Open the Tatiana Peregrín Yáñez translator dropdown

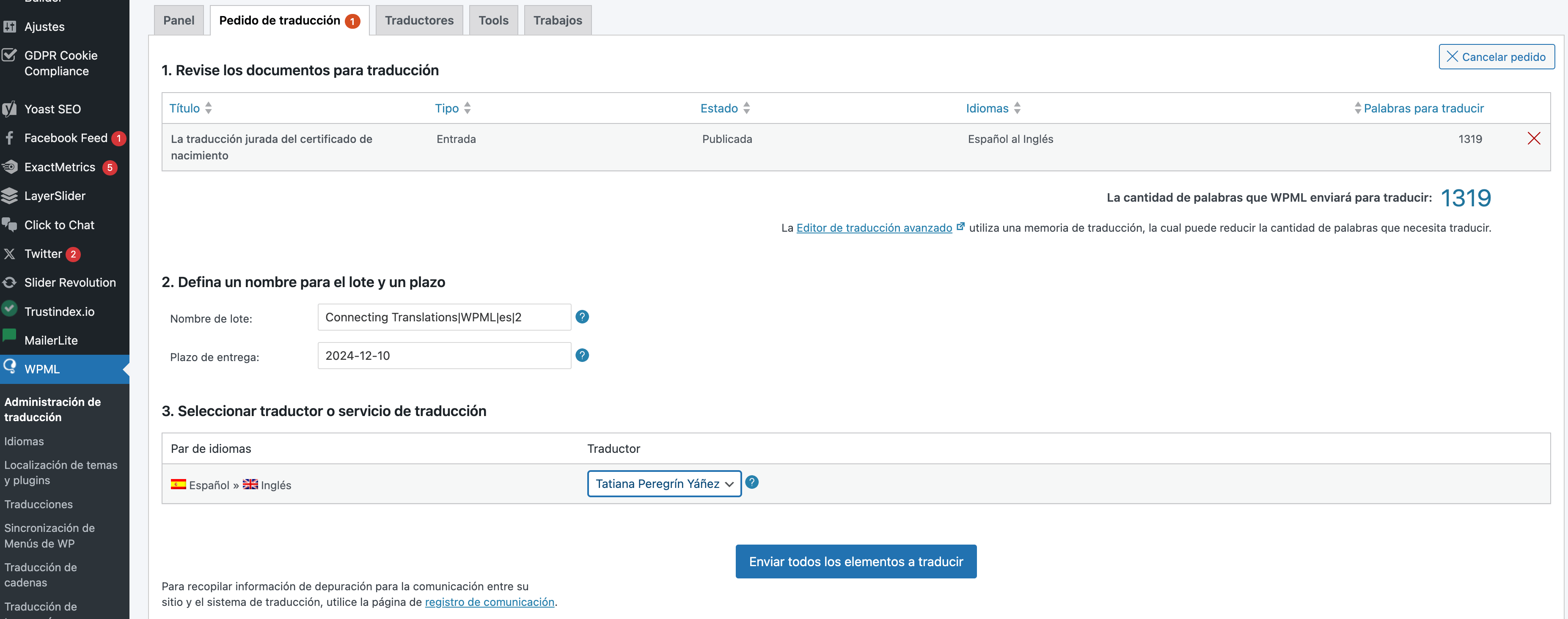pos(664,483)
